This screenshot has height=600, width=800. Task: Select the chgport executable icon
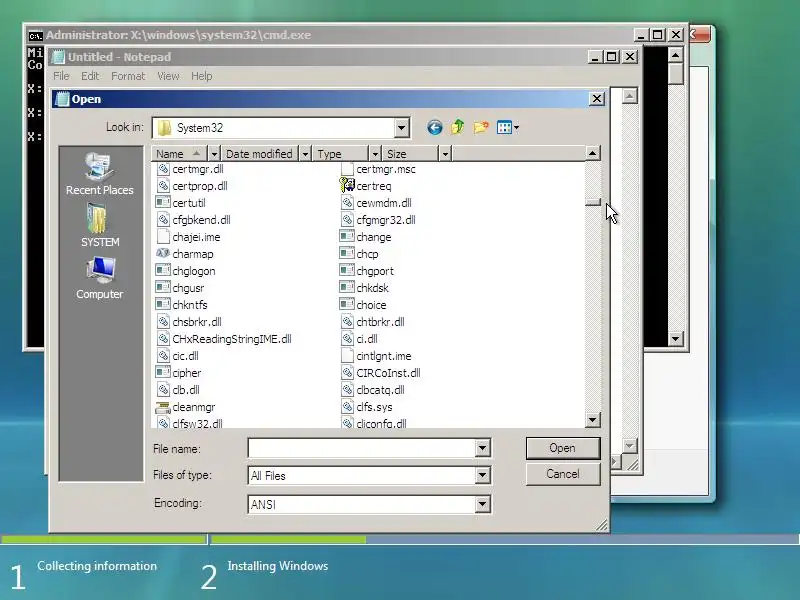[x=347, y=270]
